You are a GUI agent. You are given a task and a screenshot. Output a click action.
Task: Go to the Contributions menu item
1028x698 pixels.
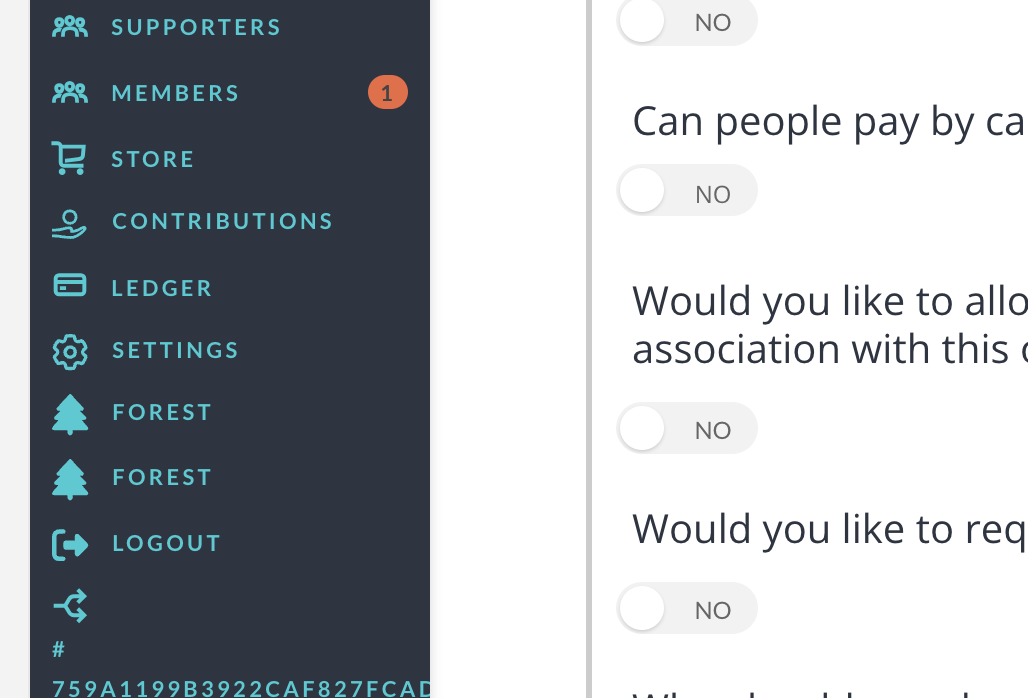pyautogui.click(x=222, y=221)
